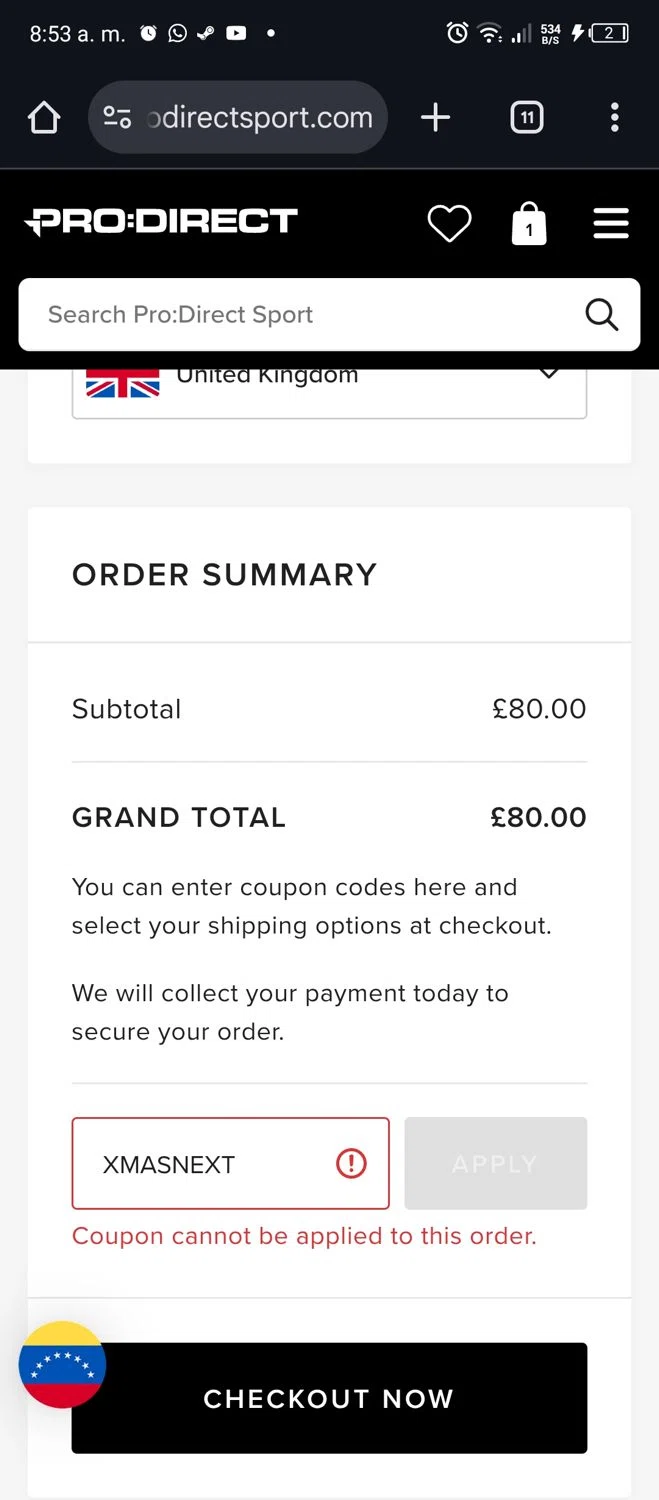Focus the Search Pro:Direct Sport field

pos(300,315)
